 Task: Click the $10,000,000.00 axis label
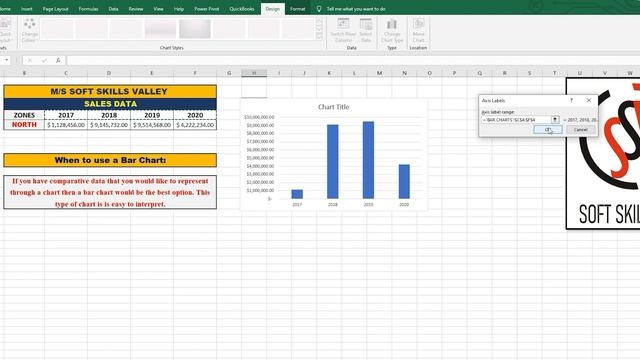(259, 117)
